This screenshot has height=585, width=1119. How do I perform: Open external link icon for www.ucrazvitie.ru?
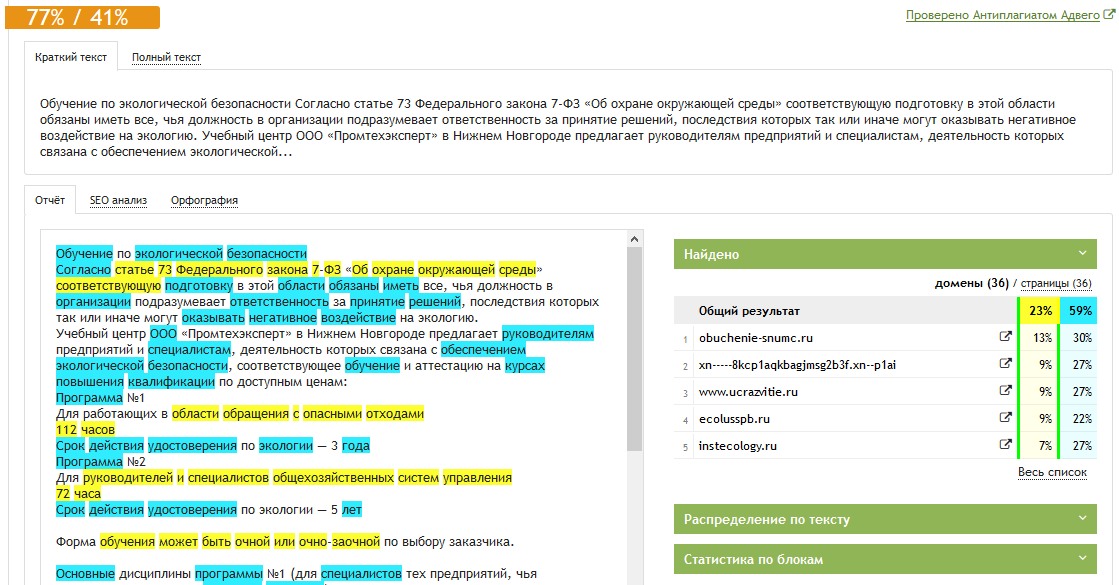pyautogui.click(x=1005, y=392)
